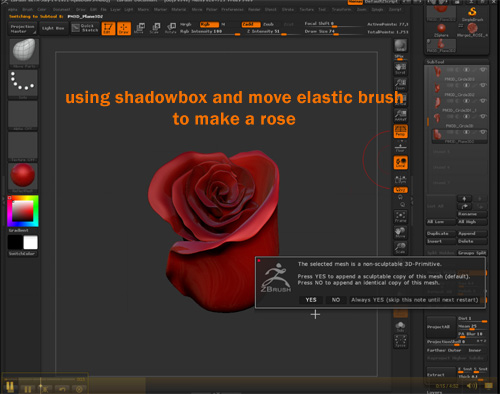Click the up arrow select-subtool button

[464, 199]
